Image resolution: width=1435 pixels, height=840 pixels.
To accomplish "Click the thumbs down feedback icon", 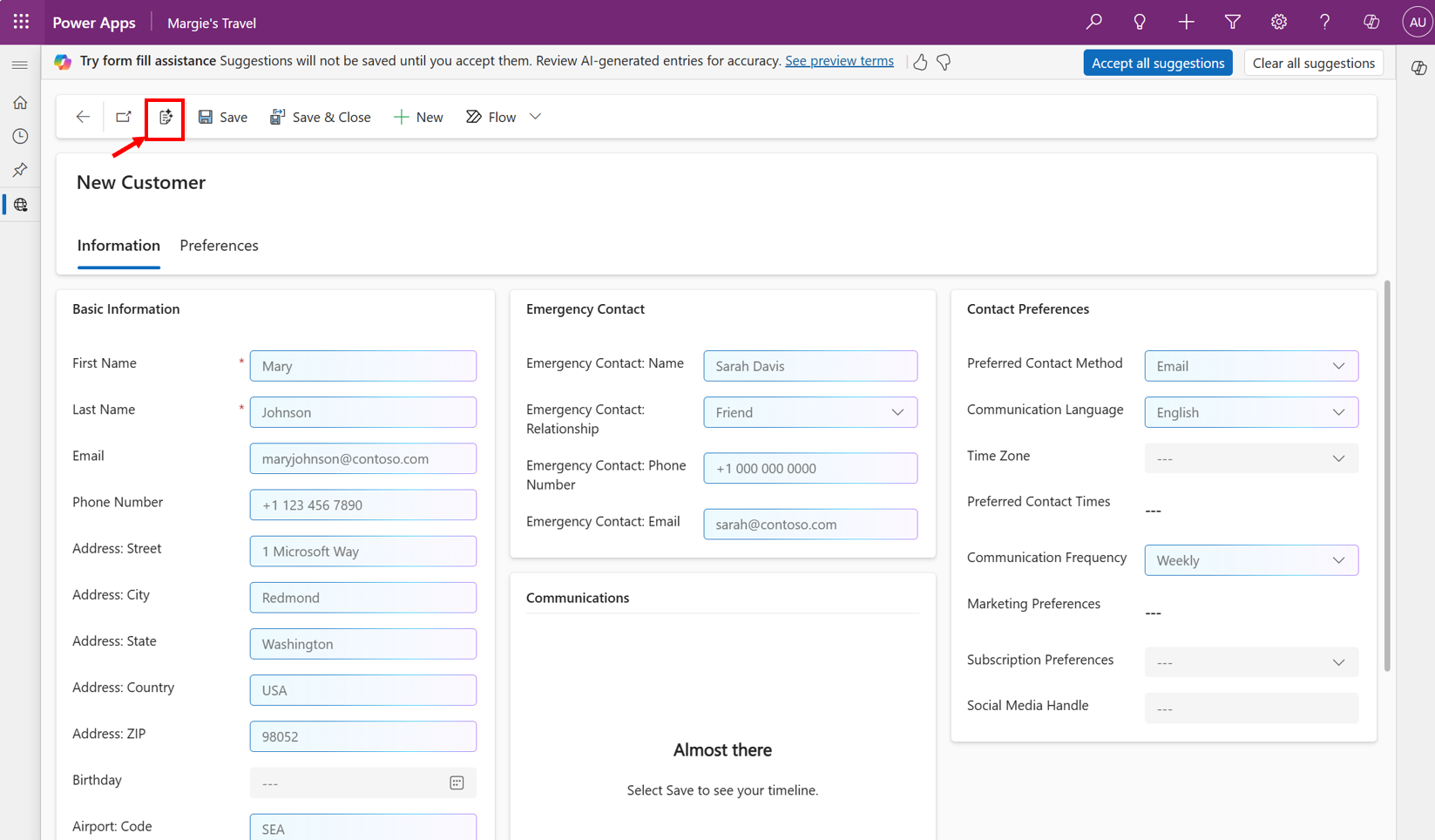I will pos(944,62).
